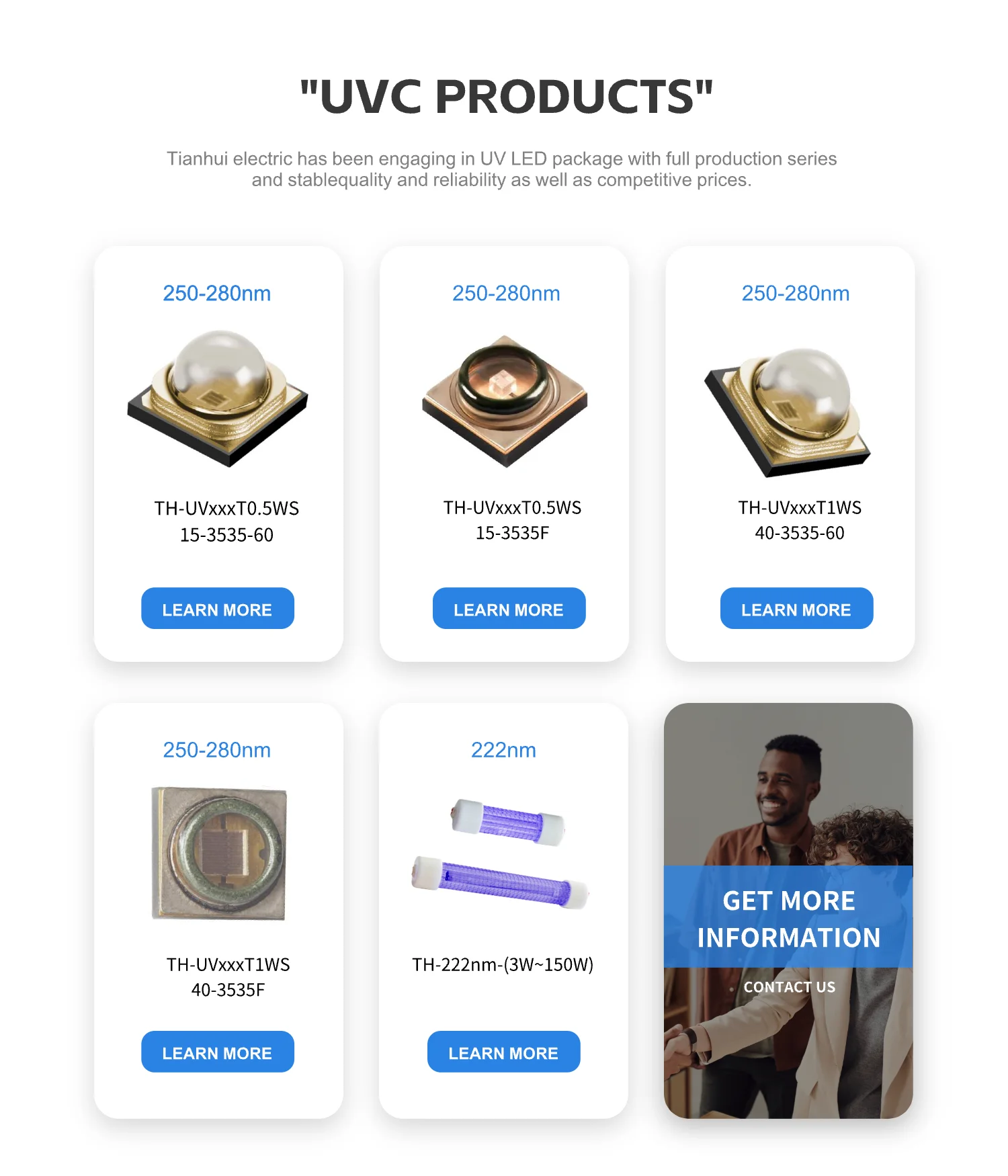Select the TH-UVxxxT1WS 40-3535-60 LED picture

788,412
